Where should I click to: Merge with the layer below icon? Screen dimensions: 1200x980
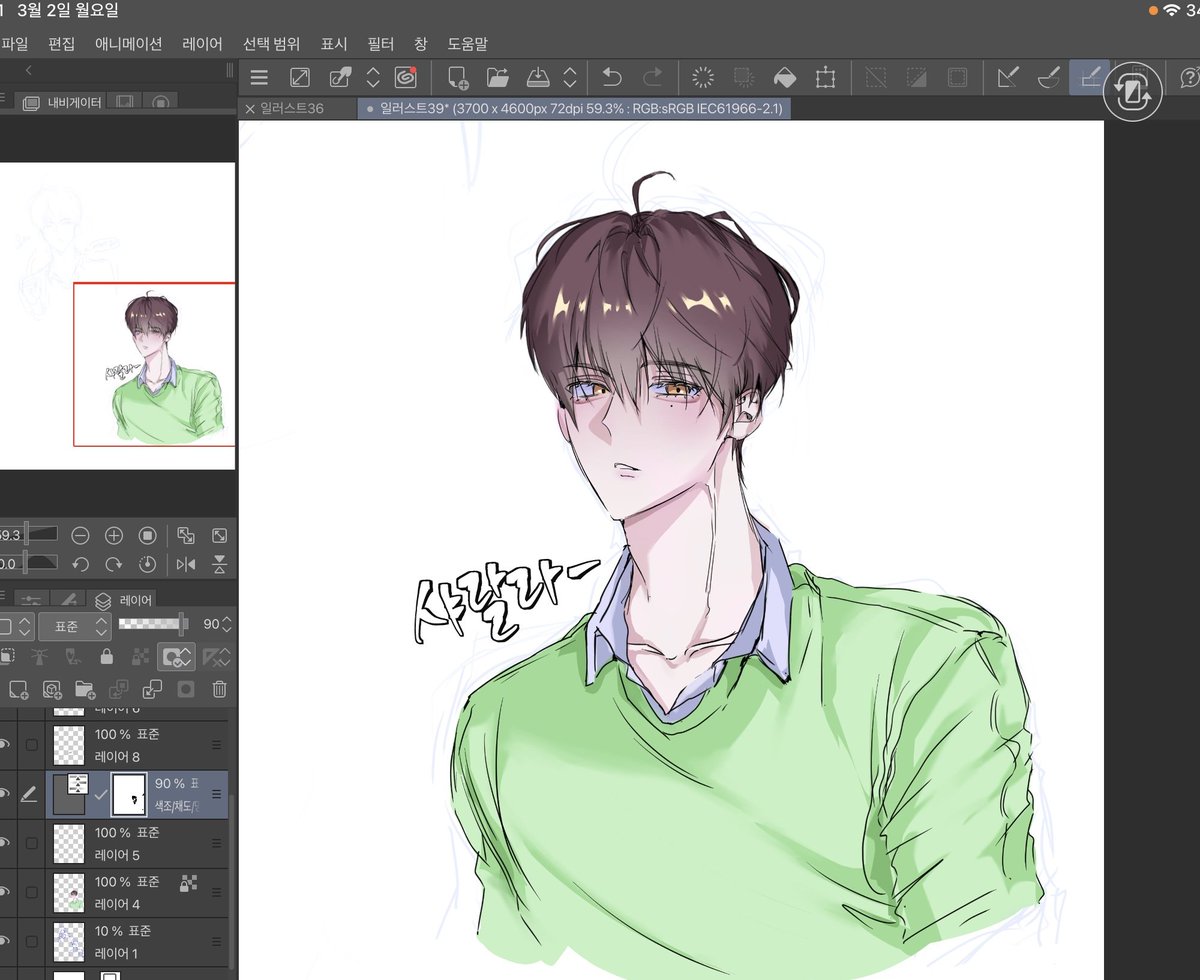pyautogui.click(x=153, y=689)
